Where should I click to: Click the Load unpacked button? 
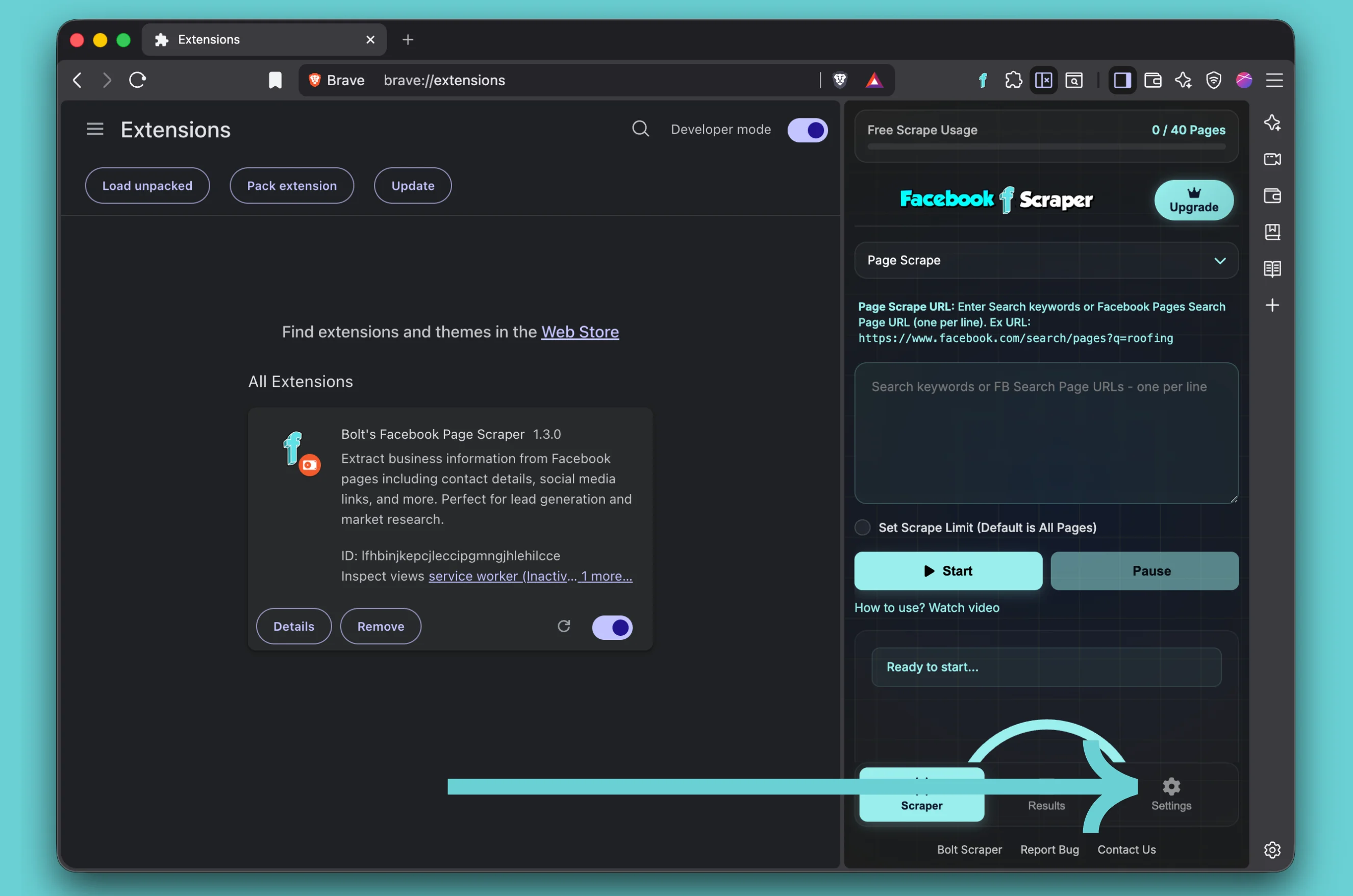pyautogui.click(x=147, y=186)
